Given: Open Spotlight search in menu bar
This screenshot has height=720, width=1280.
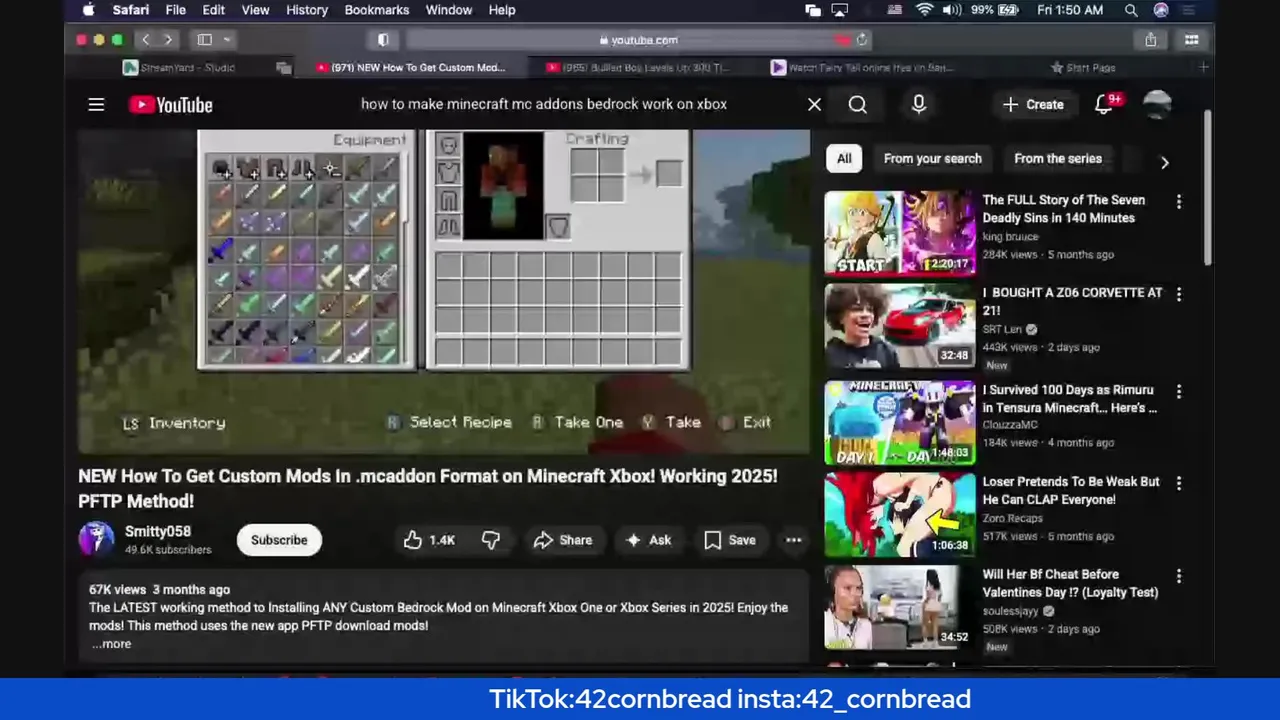Looking at the screenshot, I should click(1131, 10).
